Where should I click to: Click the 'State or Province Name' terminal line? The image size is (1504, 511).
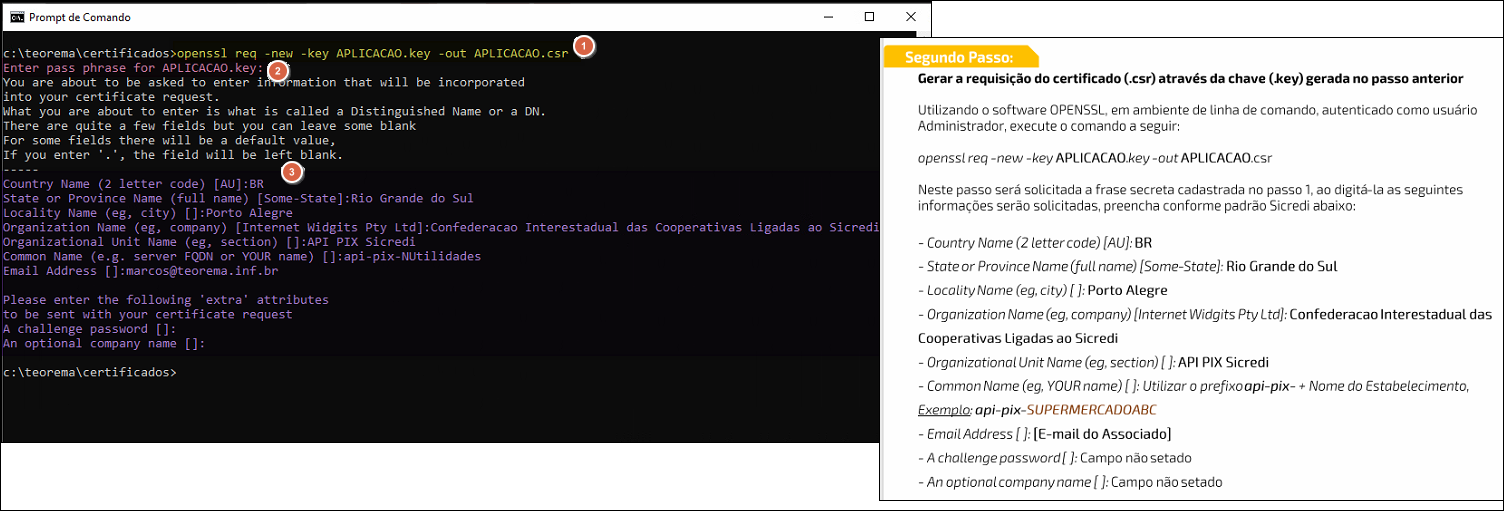[238, 198]
